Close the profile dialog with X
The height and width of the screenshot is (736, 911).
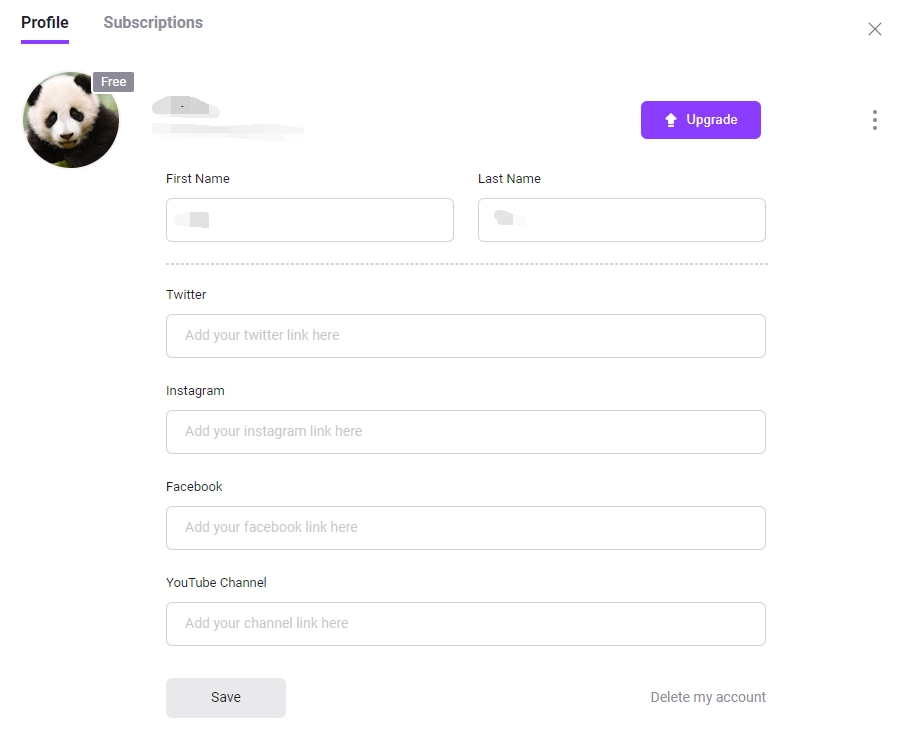[x=875, y=29]
